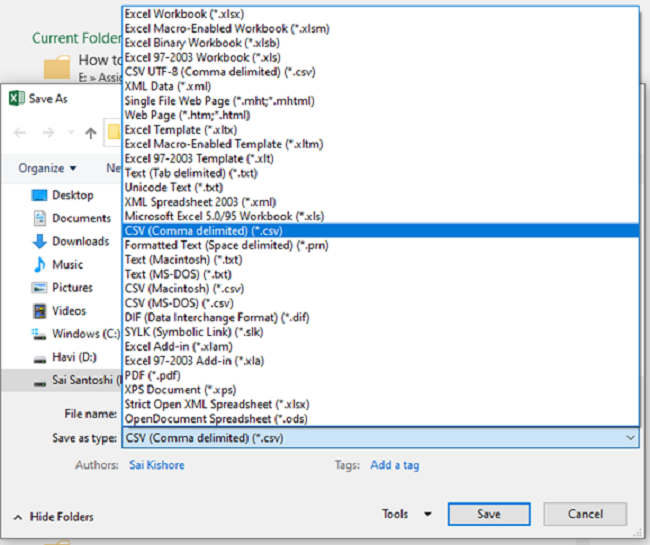Click the Pictures icon in sidebar
The height and width of the screenshot is (545, 650).
[x=39, y=287]
